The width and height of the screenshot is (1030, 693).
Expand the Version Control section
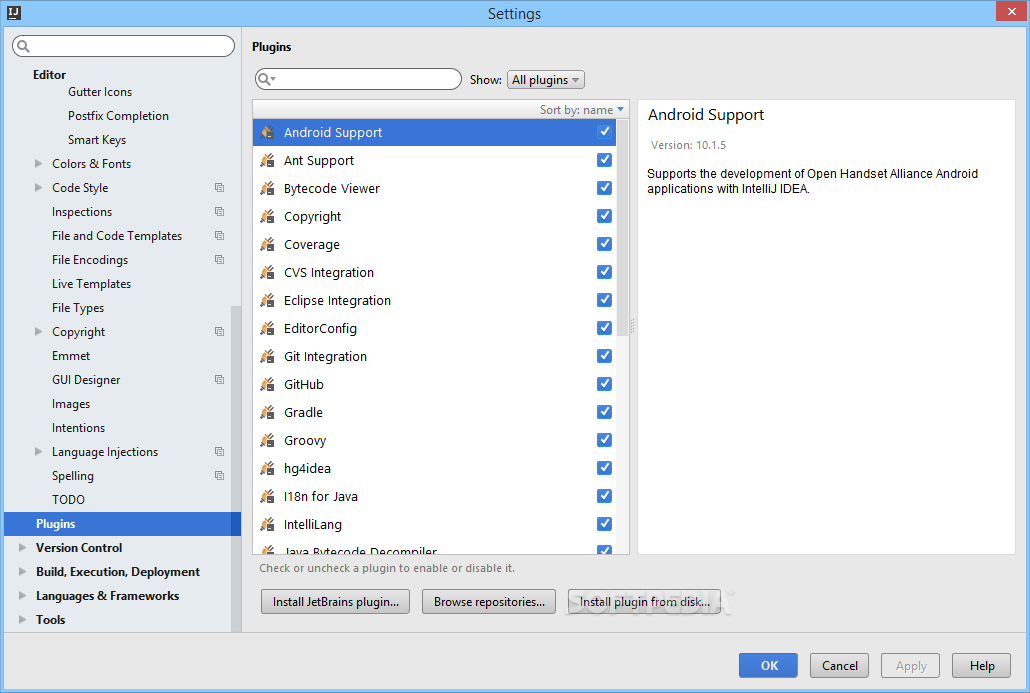click(x=22, y=548)
